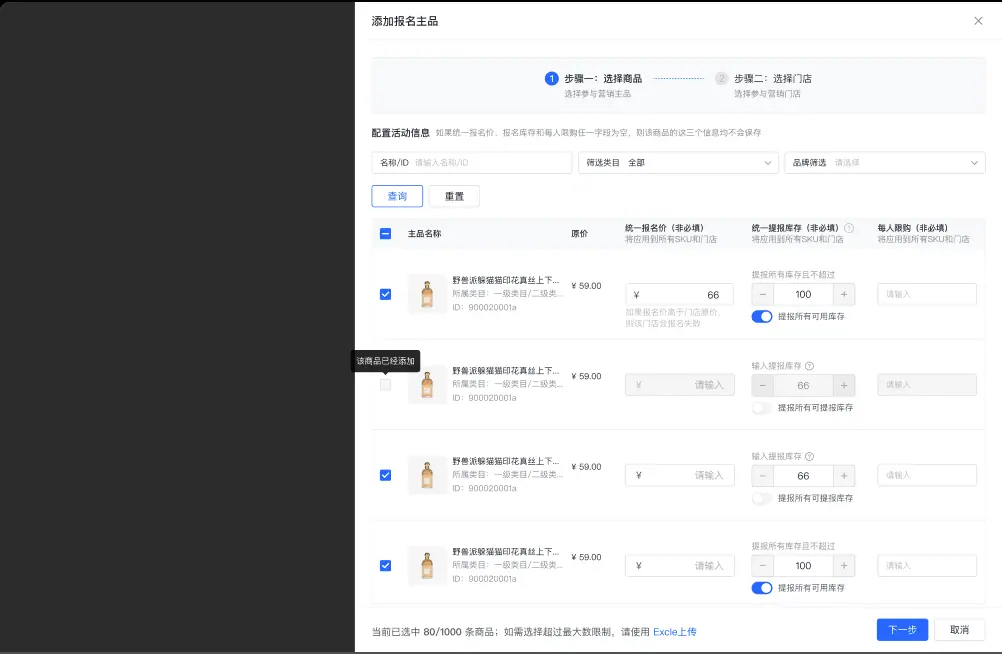Uncheck the product row whose price is 66
The image size is (1002, 654).
coord(385,294)
